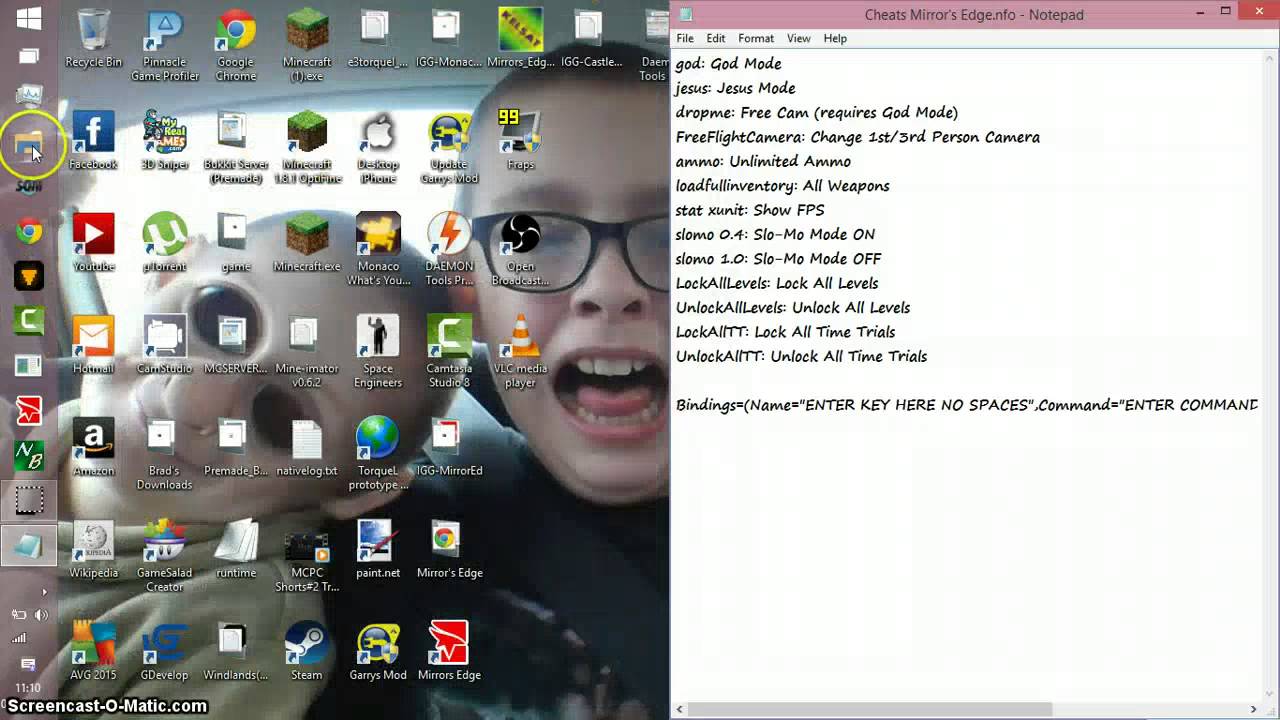This screenshot has width=1280, height=720.
Task: Launch DAEMON Tools Pro shortcut
Action: click(x=449, y=249)
